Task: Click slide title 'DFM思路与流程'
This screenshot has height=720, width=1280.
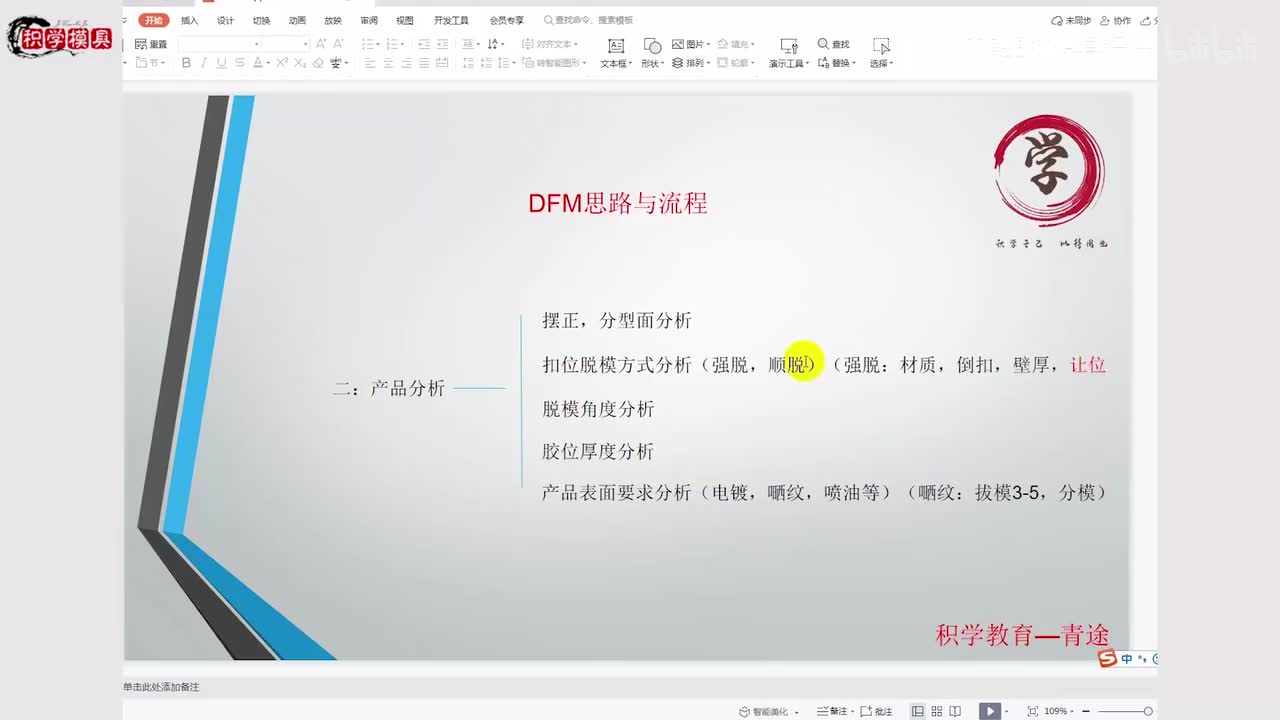Action: tap(618, 204)
